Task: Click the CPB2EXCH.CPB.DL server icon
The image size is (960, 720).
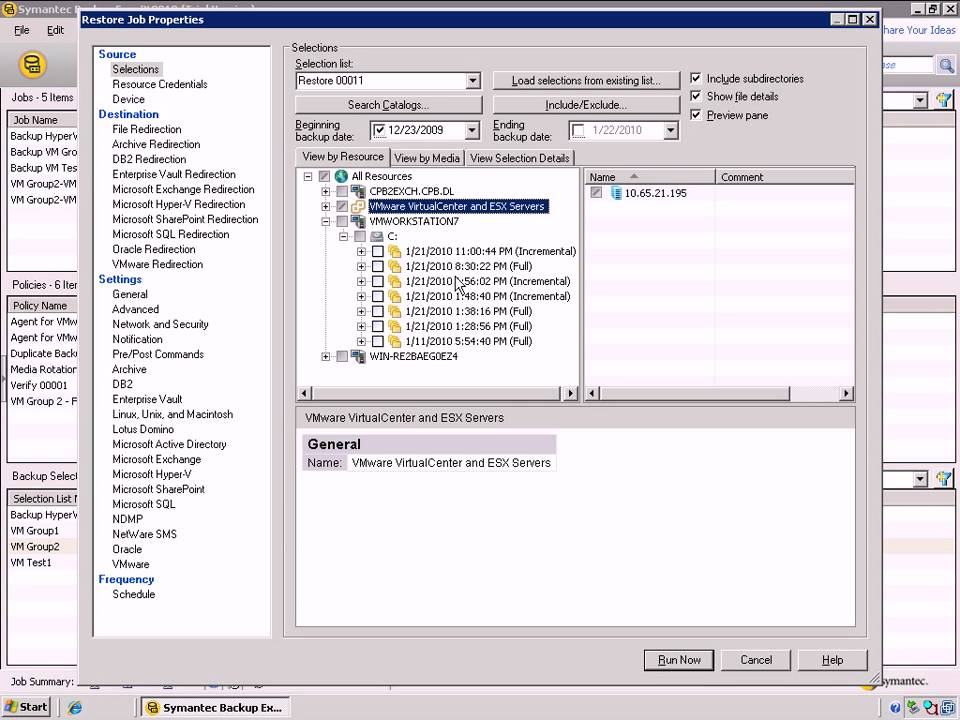Action: point(359,192)
